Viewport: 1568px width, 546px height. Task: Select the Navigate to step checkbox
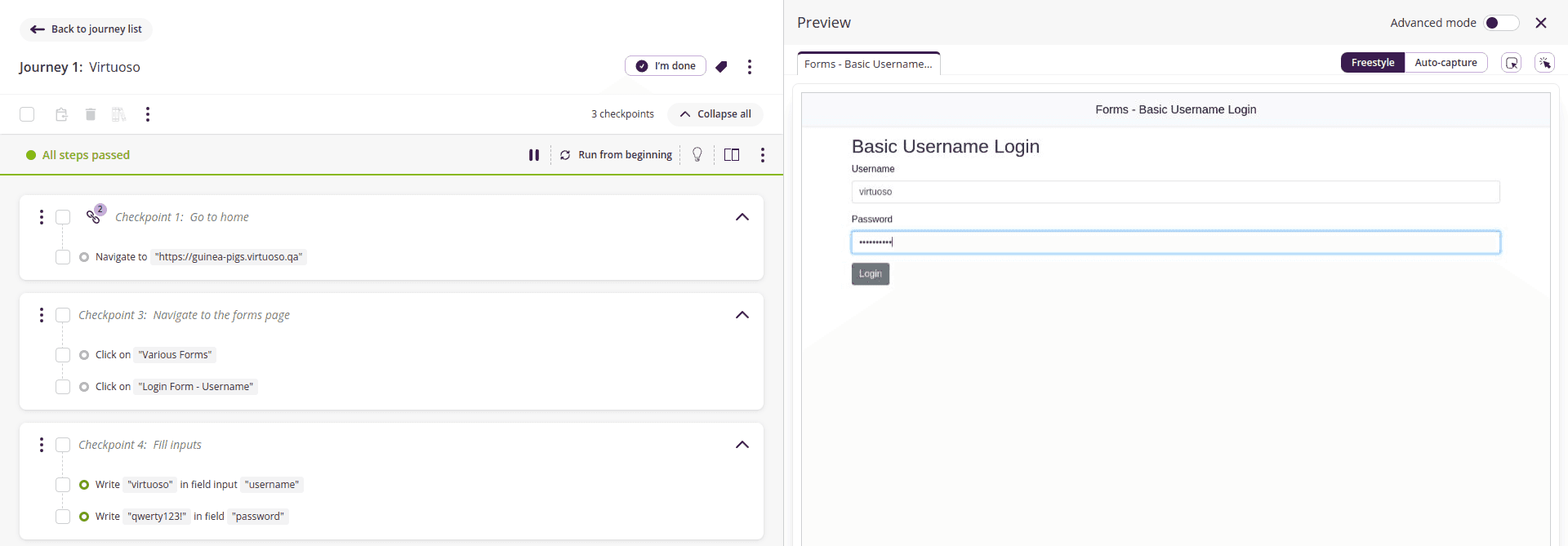click(x=63, y=257)
